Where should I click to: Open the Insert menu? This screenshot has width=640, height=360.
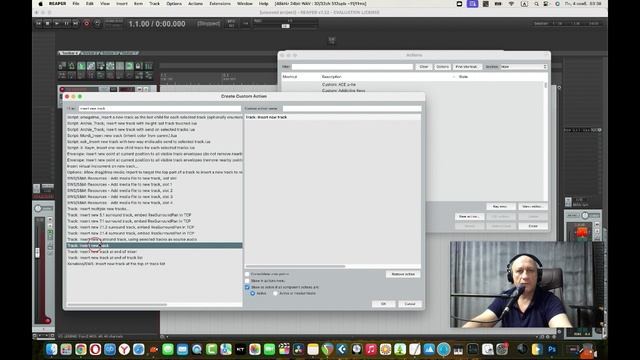point(122,4)
